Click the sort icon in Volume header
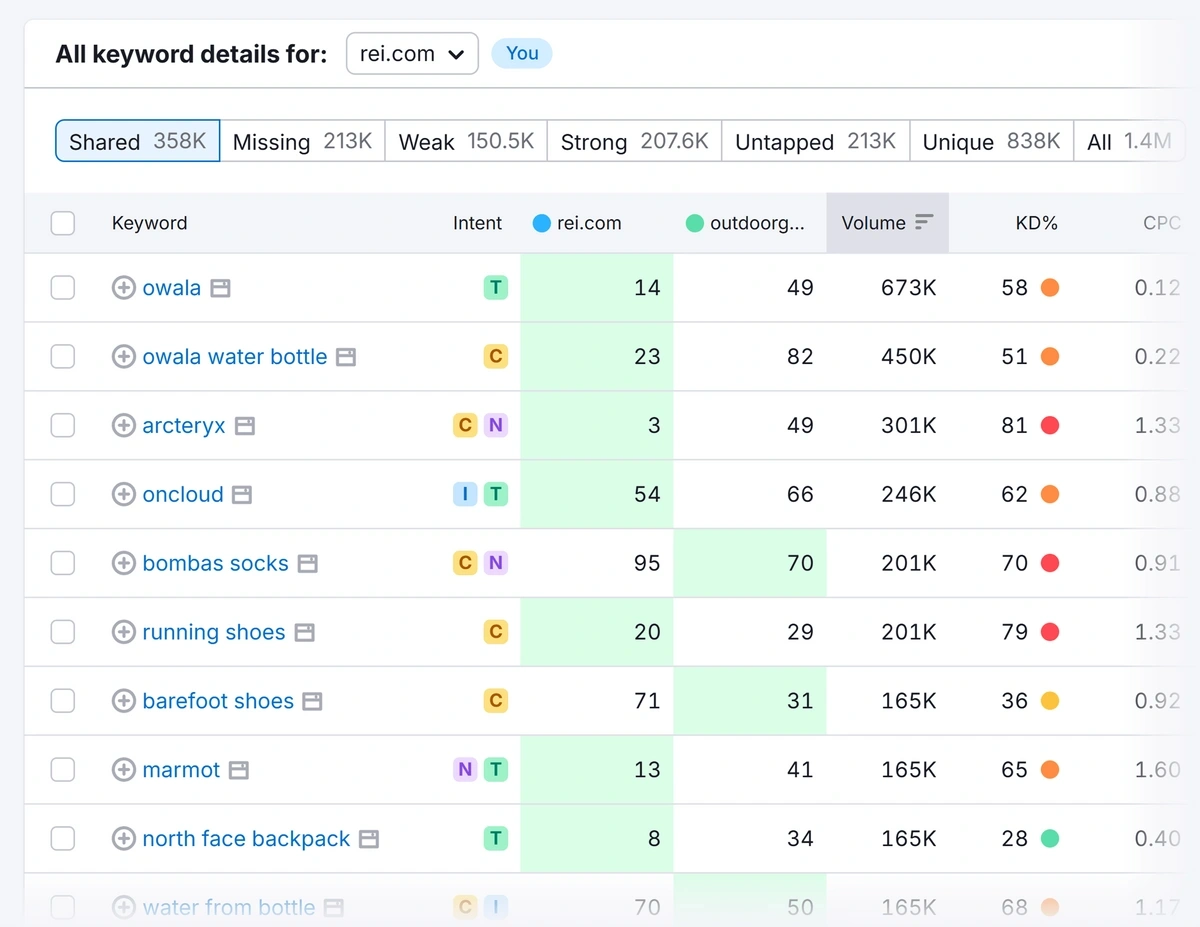 click(924, 222)
